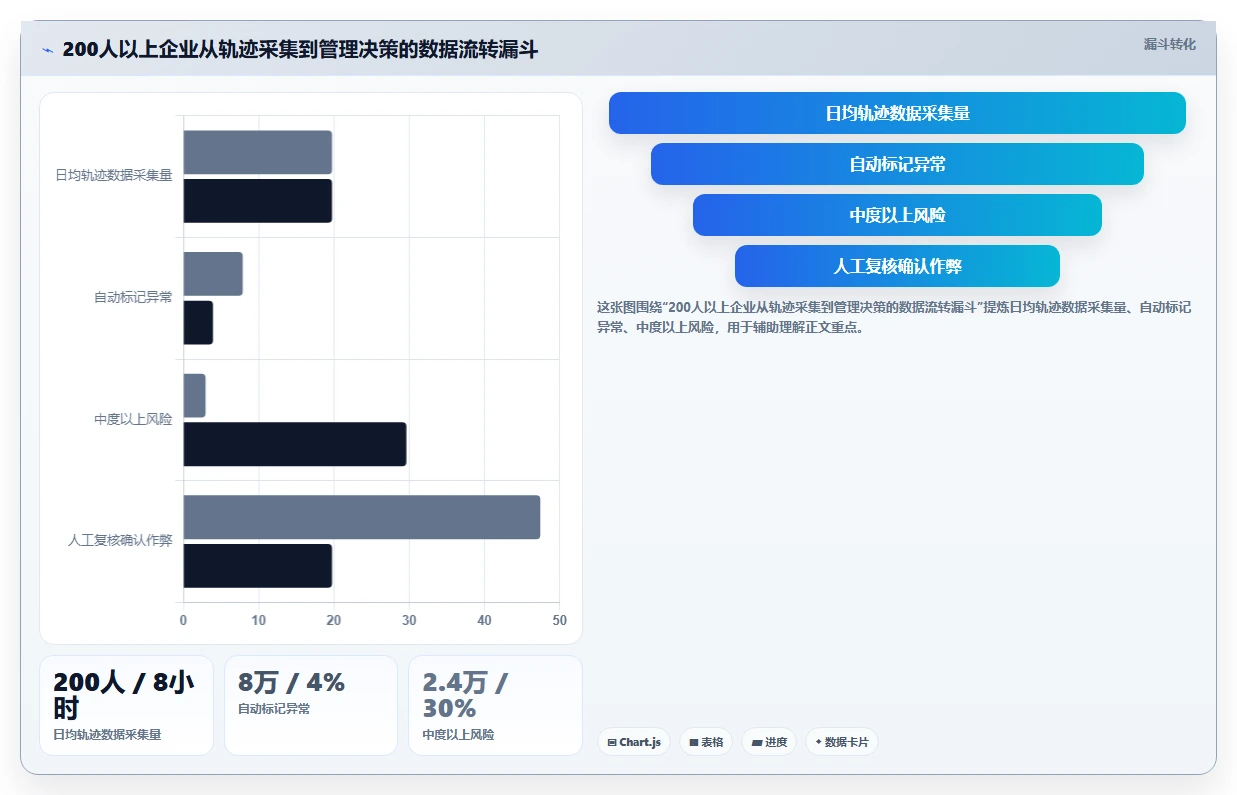
Task: Click the gray bar for 日均轨迹数据采集量
Action: click(x=258, y=152)
